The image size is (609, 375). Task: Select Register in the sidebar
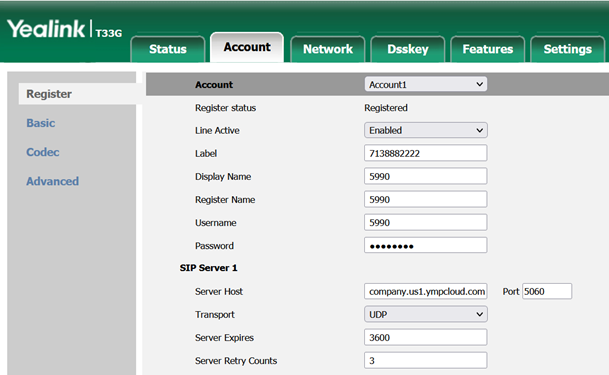[49, 94]
